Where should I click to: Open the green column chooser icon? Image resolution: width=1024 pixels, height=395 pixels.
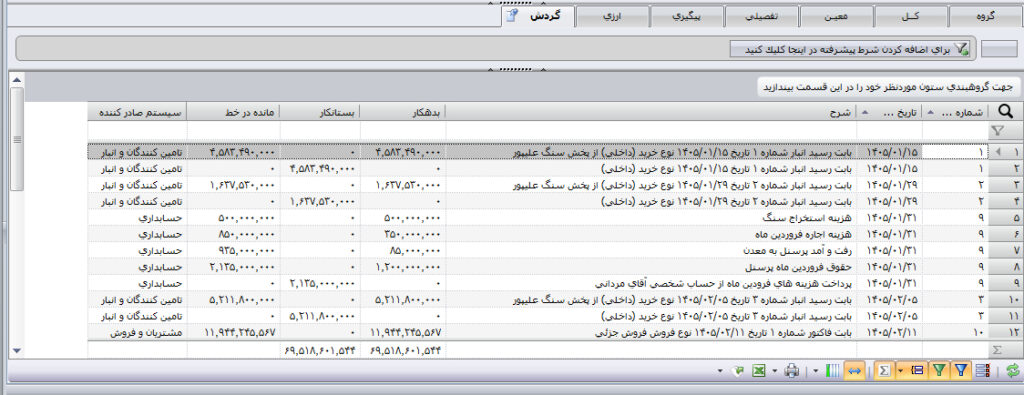(832, 371)
